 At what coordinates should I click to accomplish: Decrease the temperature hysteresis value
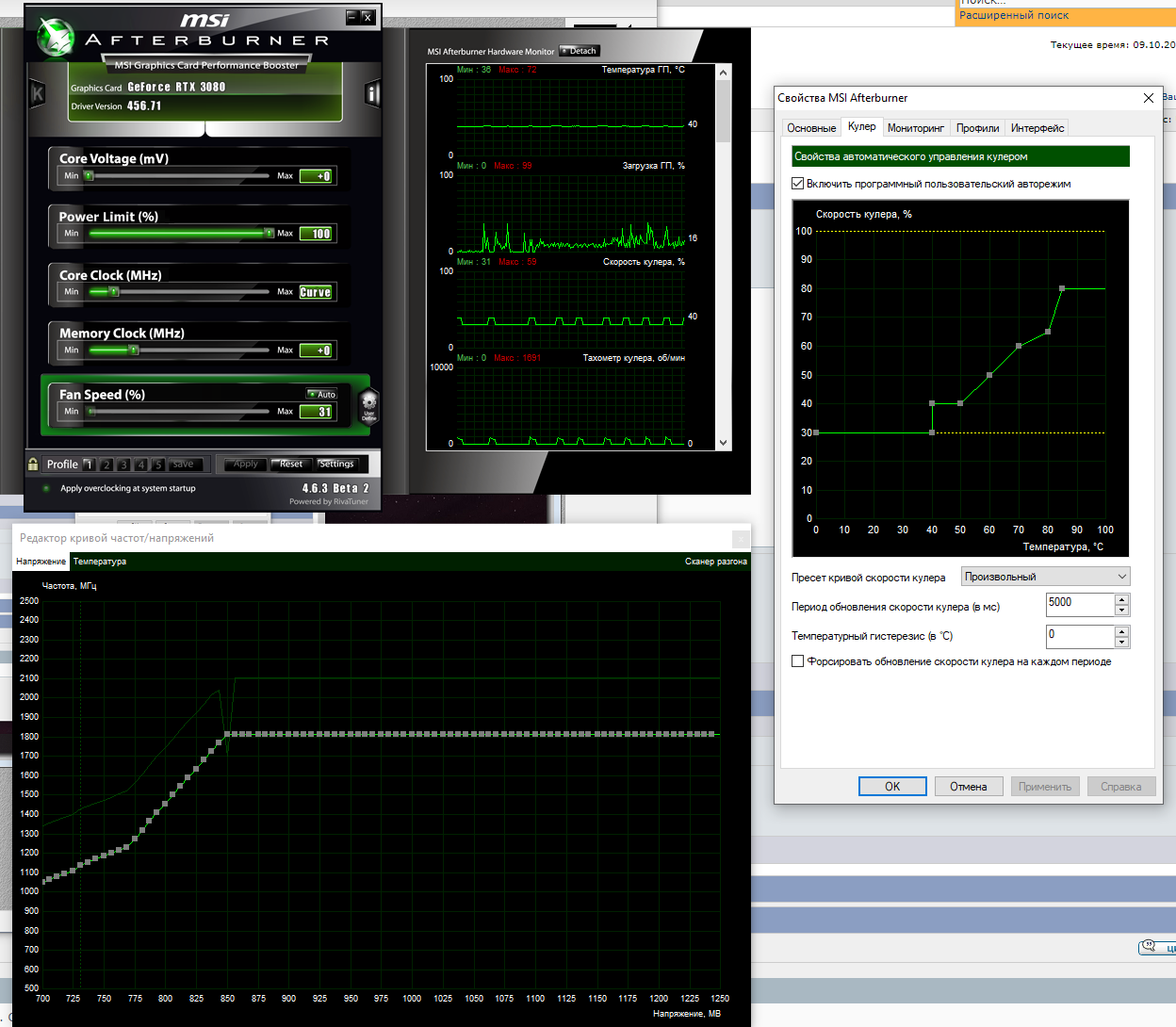point(1121,643)
